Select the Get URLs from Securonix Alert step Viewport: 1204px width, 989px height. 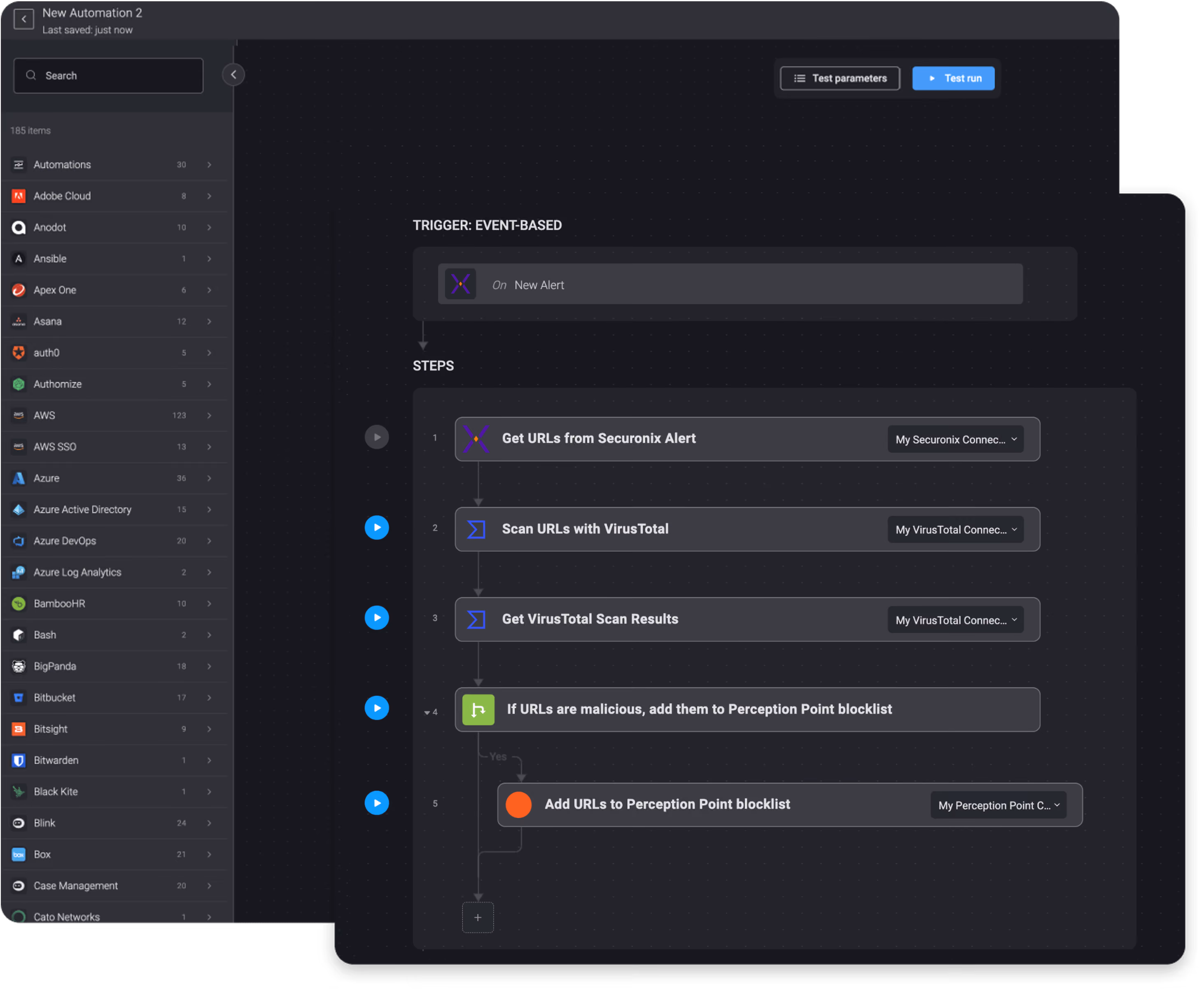[x=748, y=439]
